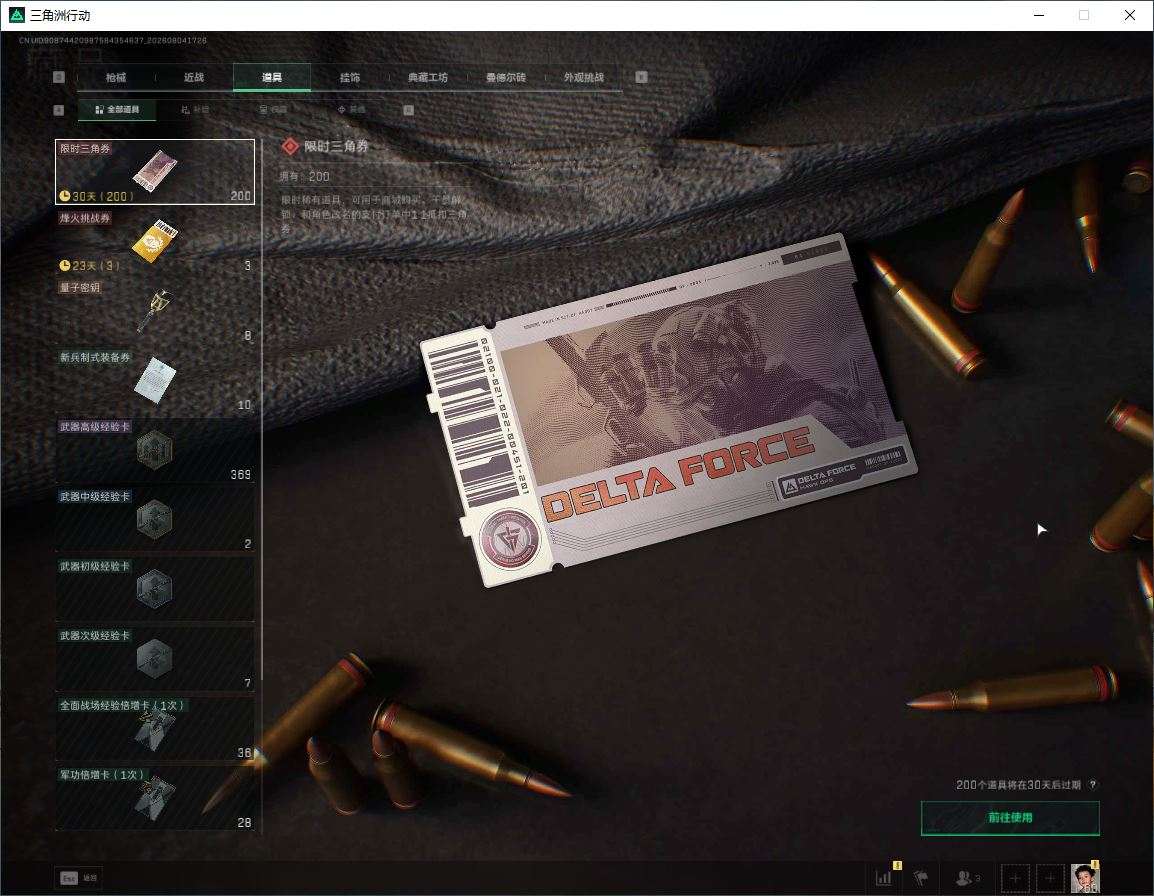Switch to the 外观挑战 tab
Image resolution: width=1154 pixels, height=896 pixels.
pyautogui.click(x=584, y=77)
